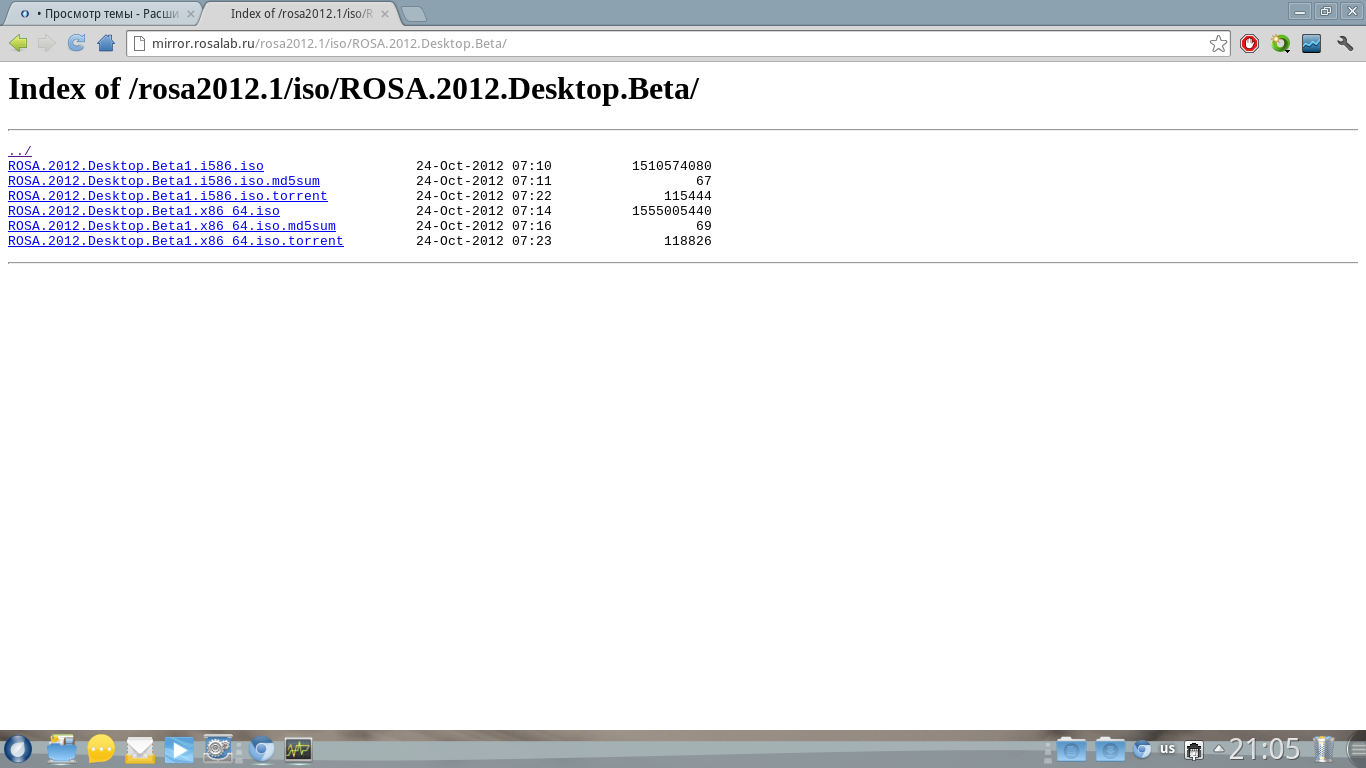Screen dimensions: 1366x768
Task: Go to parent directory ../ link
Action: 19,151
